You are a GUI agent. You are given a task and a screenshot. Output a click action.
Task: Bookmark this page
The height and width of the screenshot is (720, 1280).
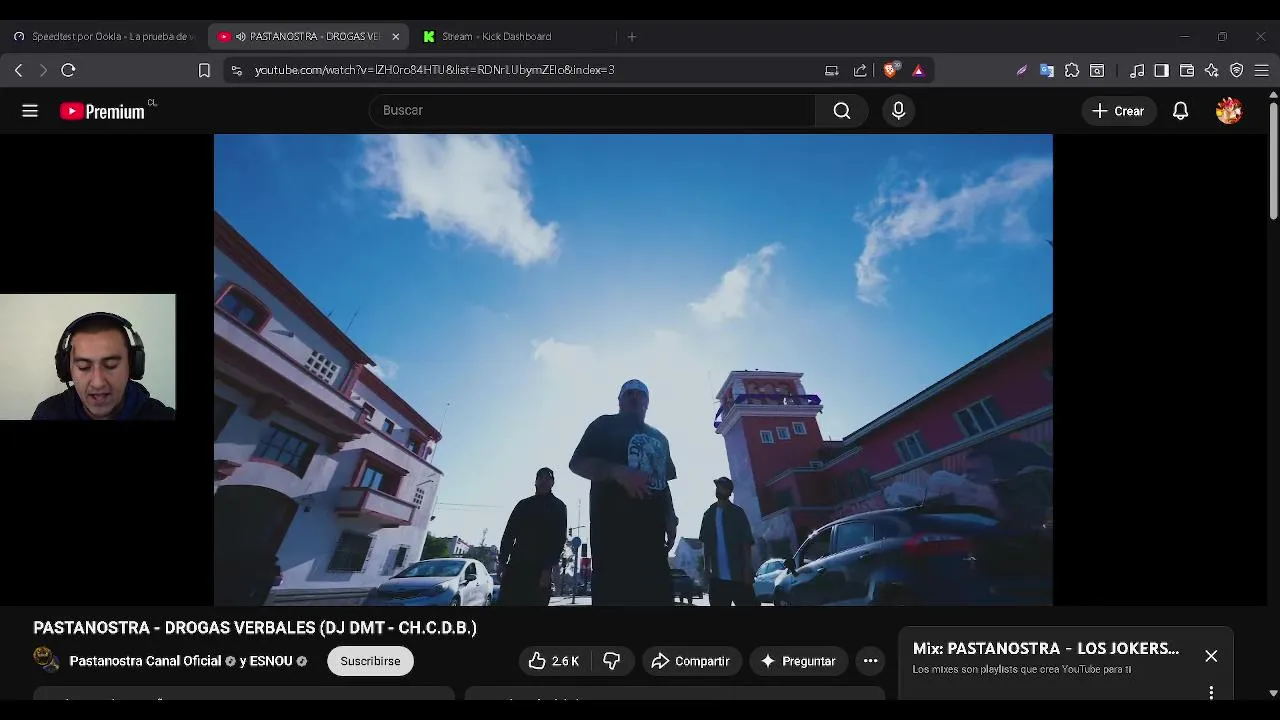tap(204, 70)
